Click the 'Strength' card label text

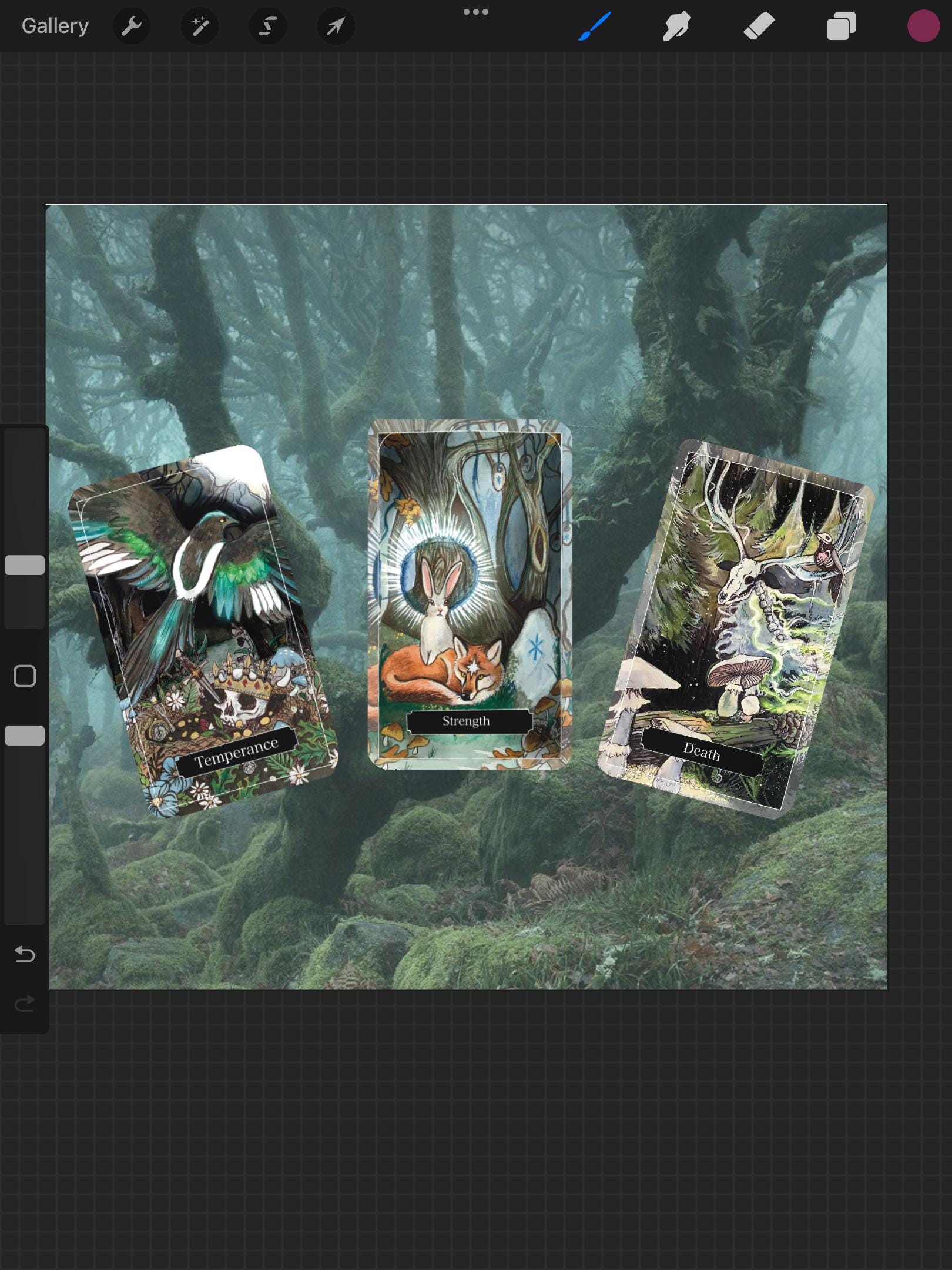(x=466, y=721)
